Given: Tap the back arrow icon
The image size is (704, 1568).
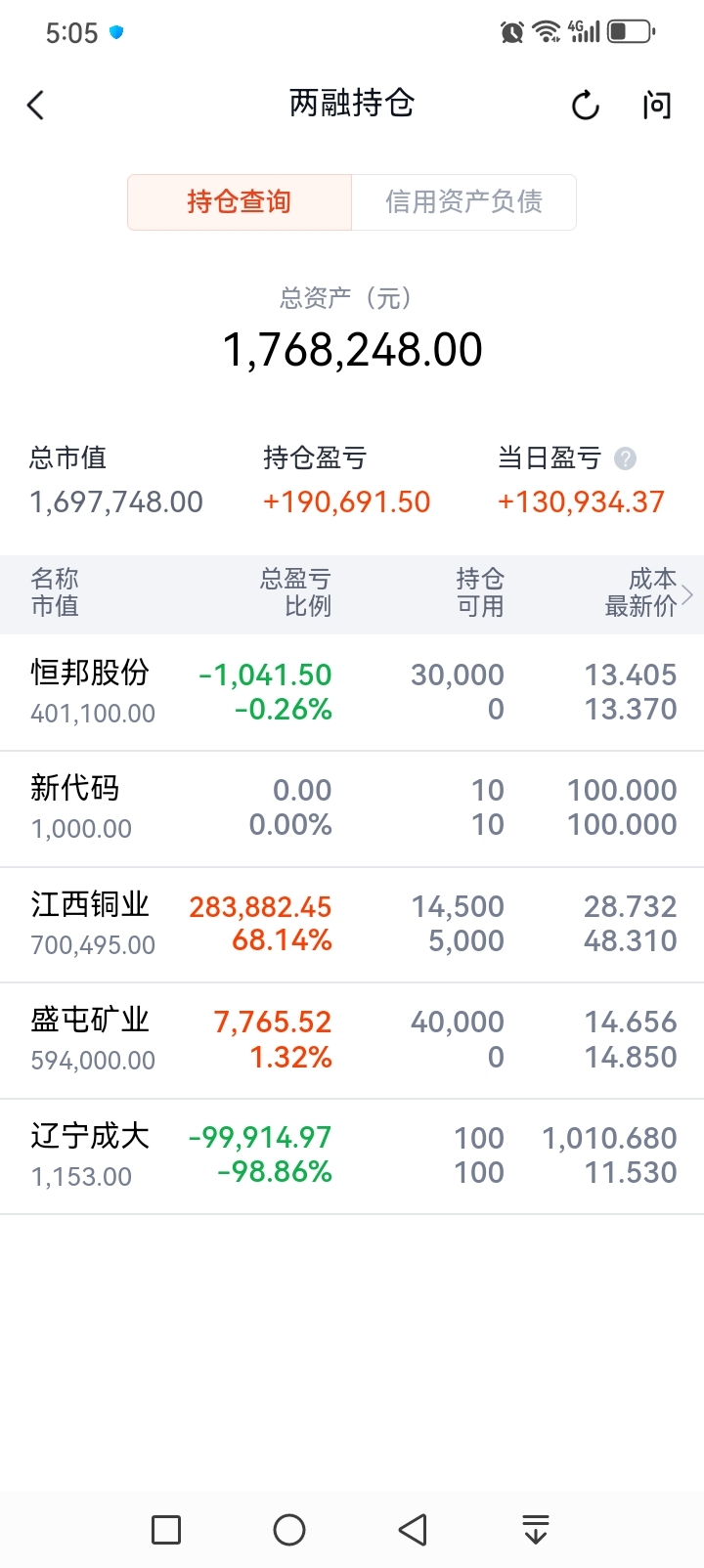Looking at the screenshot, I should pos(36,106).
